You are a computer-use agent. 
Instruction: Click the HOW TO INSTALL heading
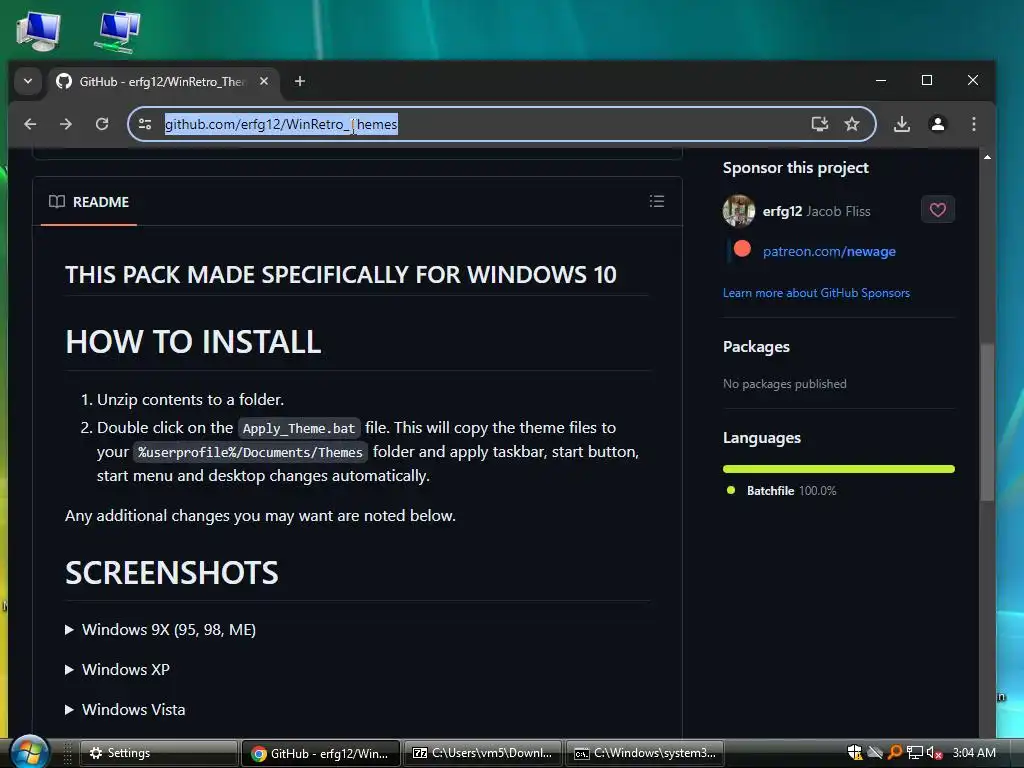pyautogui.click(x=193, y=342)
